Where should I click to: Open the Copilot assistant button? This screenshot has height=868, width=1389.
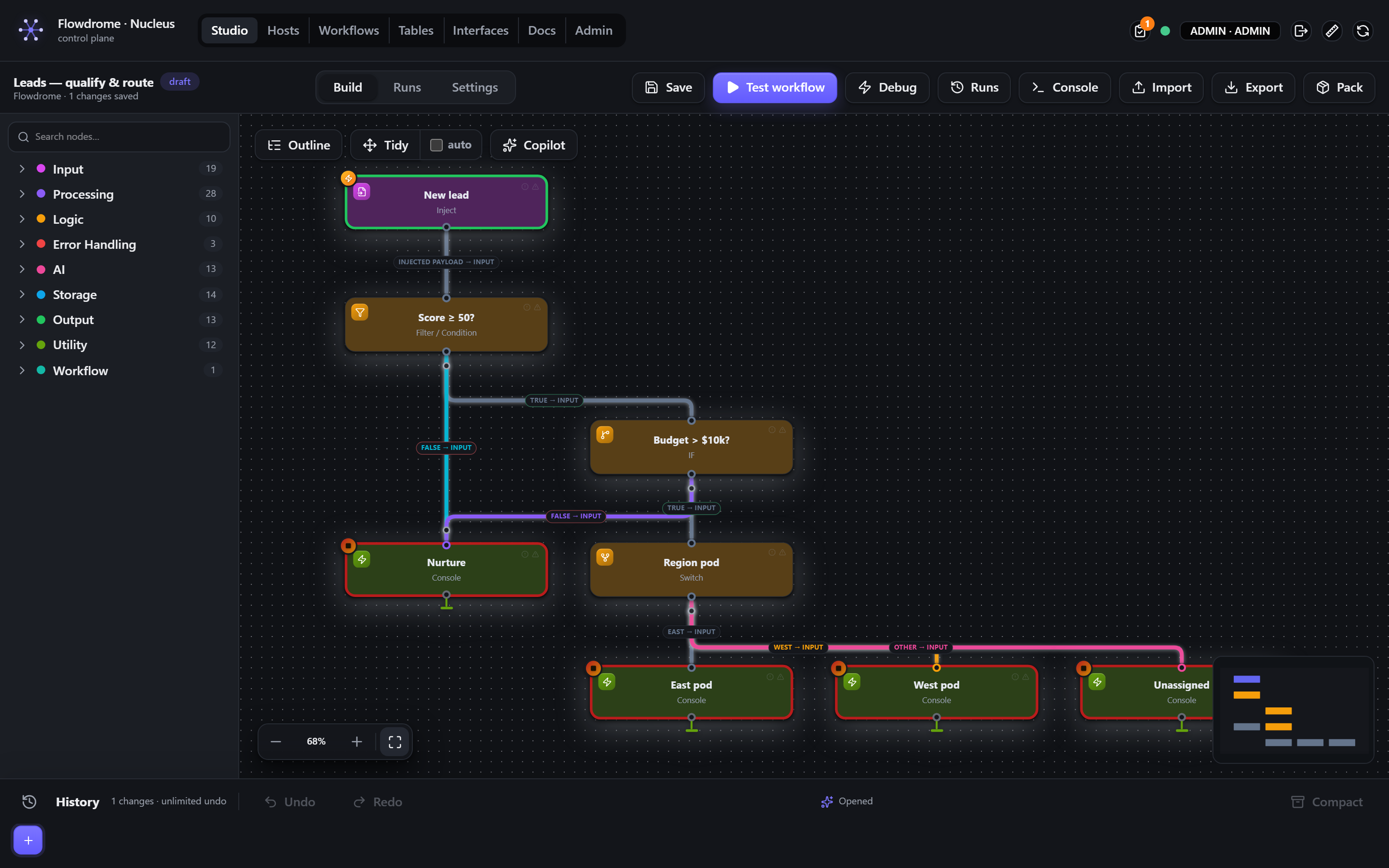click(x=534, y=145)
